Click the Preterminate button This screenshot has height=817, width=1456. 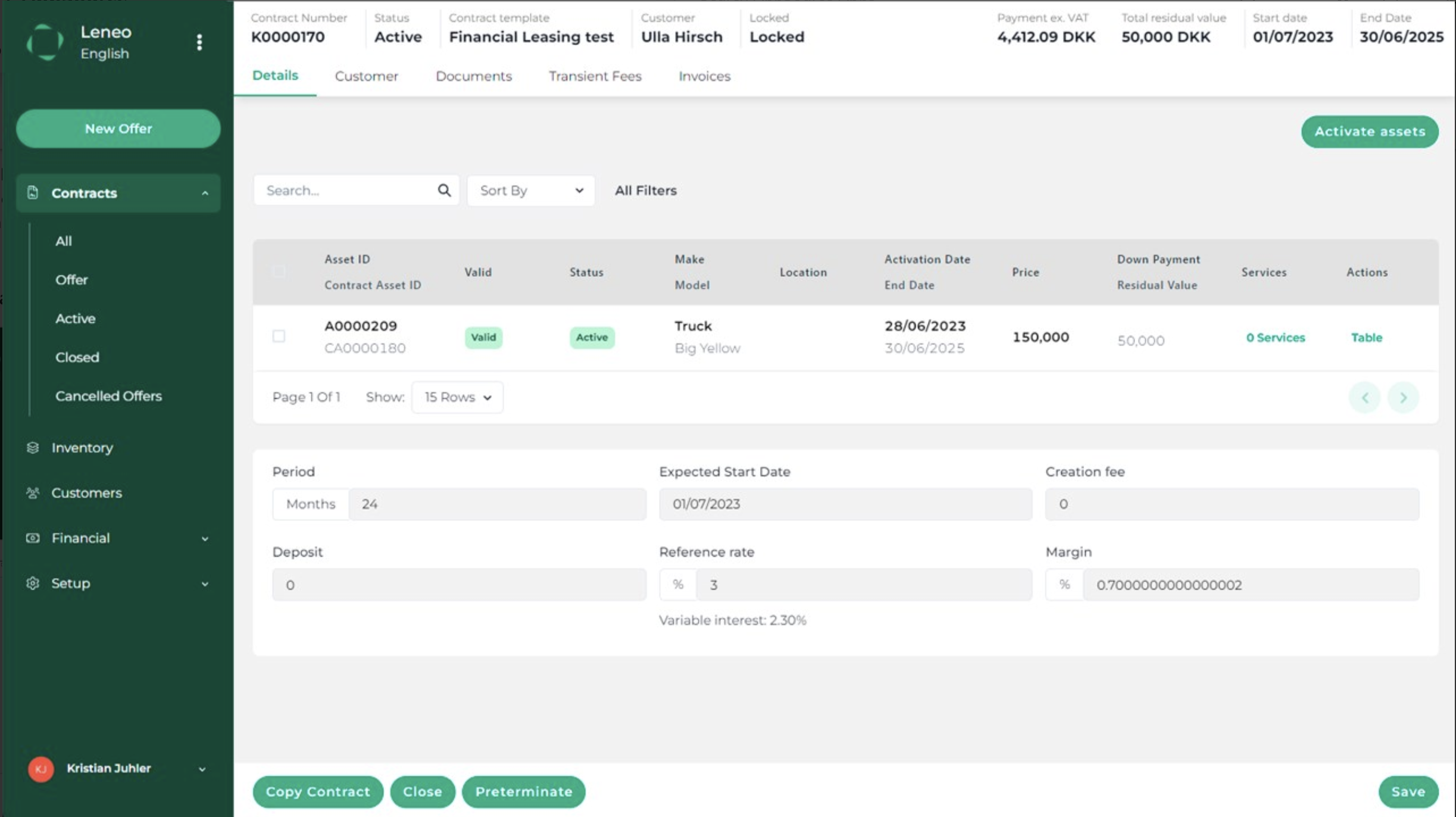click(524, 791)
